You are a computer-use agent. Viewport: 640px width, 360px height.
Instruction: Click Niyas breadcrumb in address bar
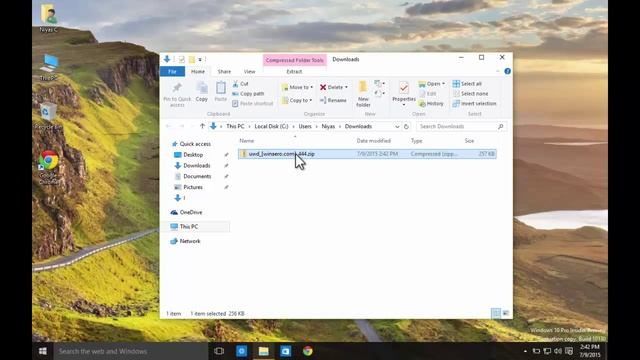(328, 127)
